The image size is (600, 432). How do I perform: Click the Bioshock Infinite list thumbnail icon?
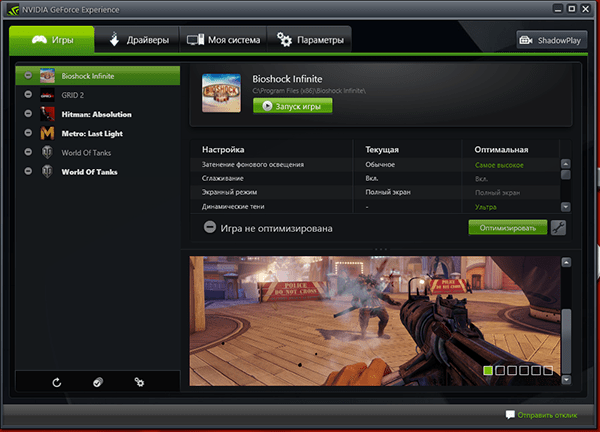click(47, 76)
